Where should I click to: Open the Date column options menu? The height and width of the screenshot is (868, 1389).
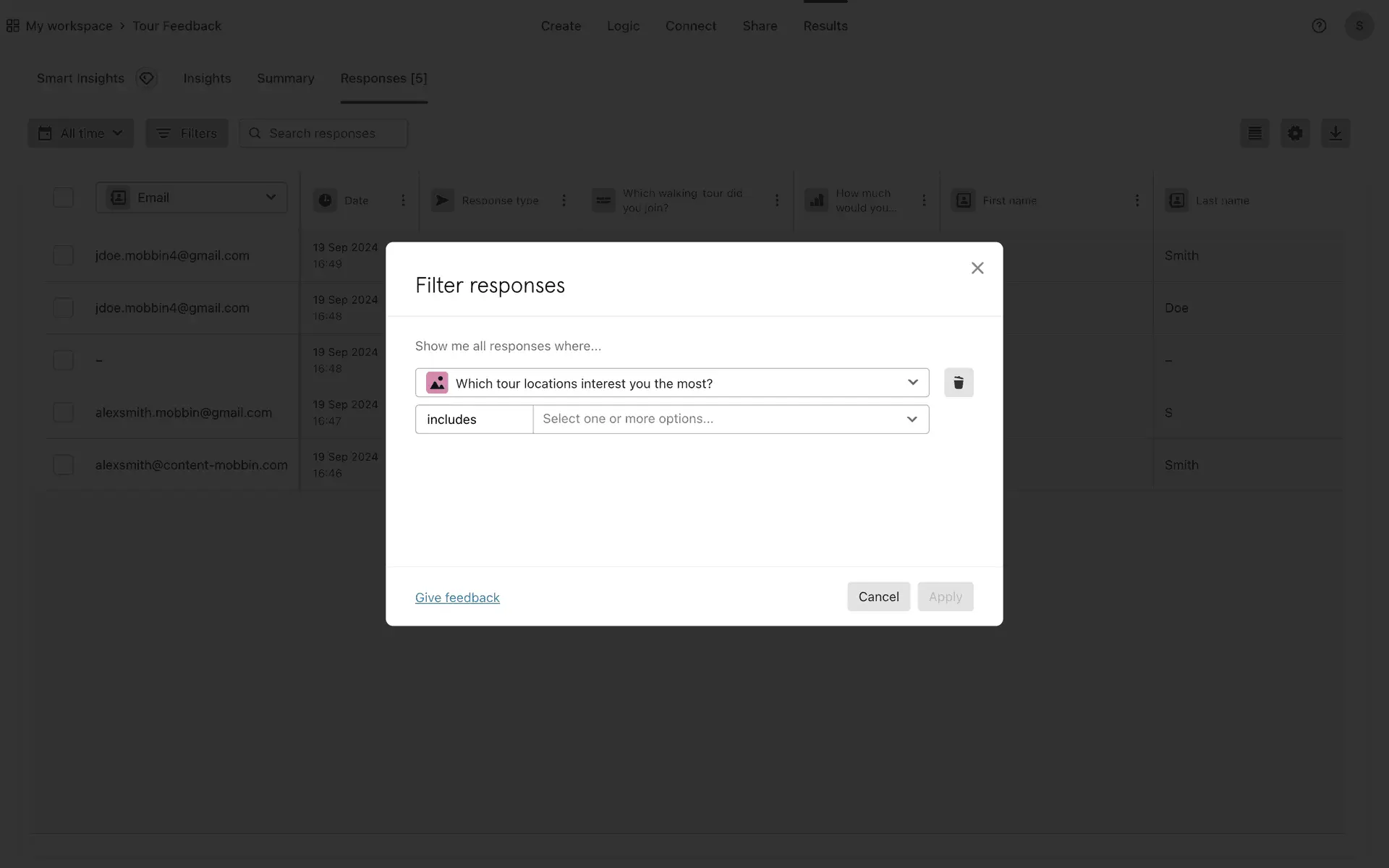point(403,200)
